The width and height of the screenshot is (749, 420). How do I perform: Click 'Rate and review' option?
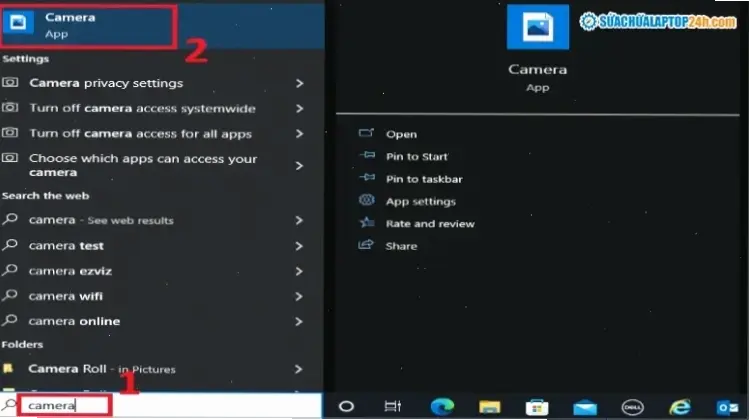(x=429, y=224)
